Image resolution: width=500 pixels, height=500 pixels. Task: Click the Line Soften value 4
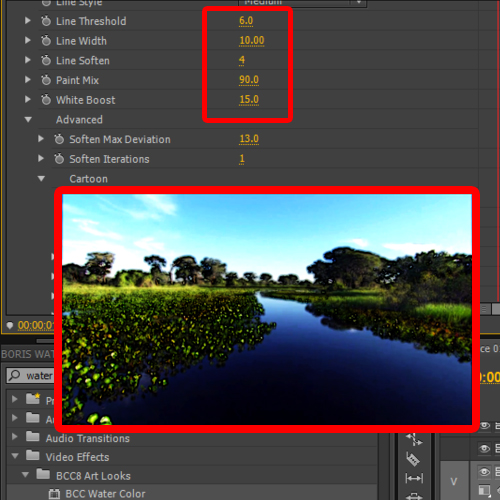[x=242, y=60]
